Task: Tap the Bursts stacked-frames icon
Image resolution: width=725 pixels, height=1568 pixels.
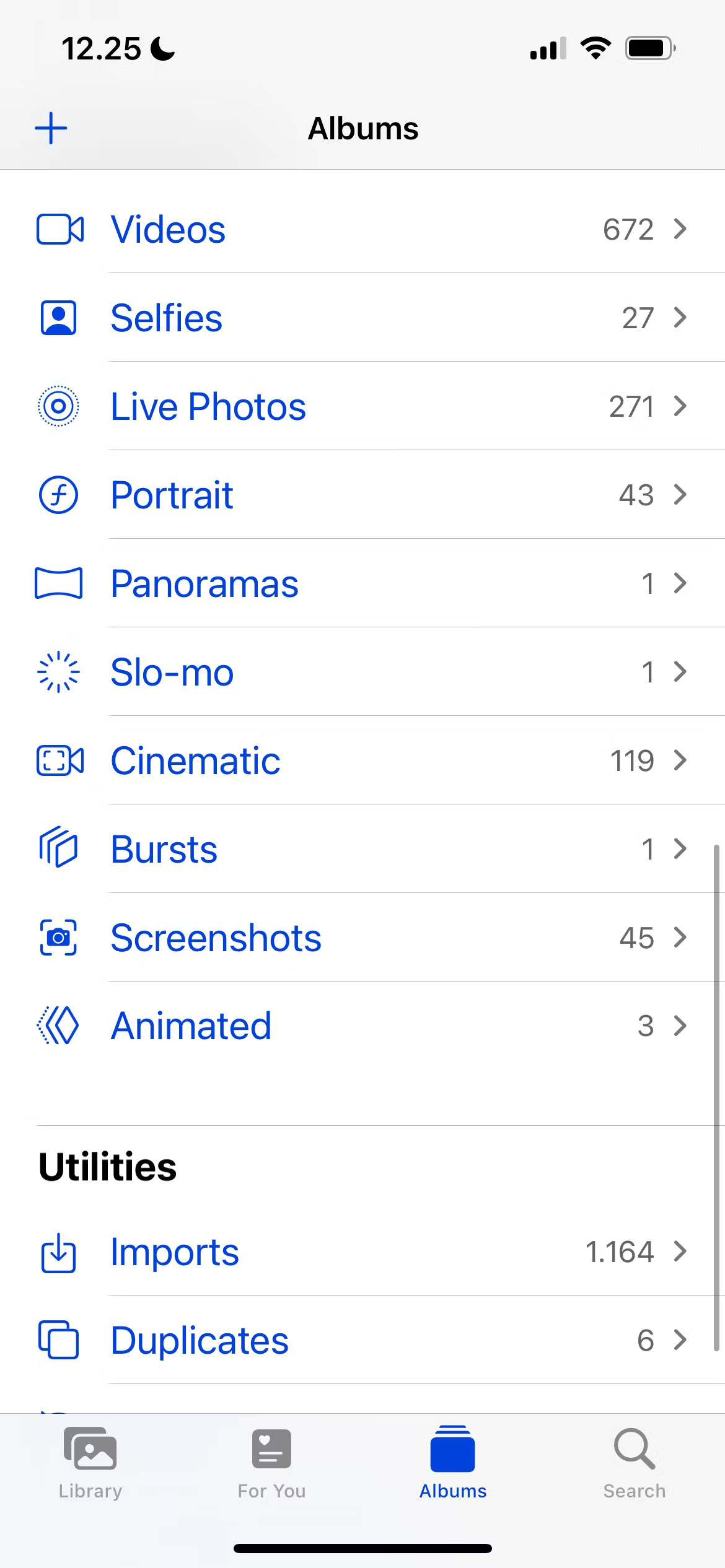Action: click(x=58, y=848)
